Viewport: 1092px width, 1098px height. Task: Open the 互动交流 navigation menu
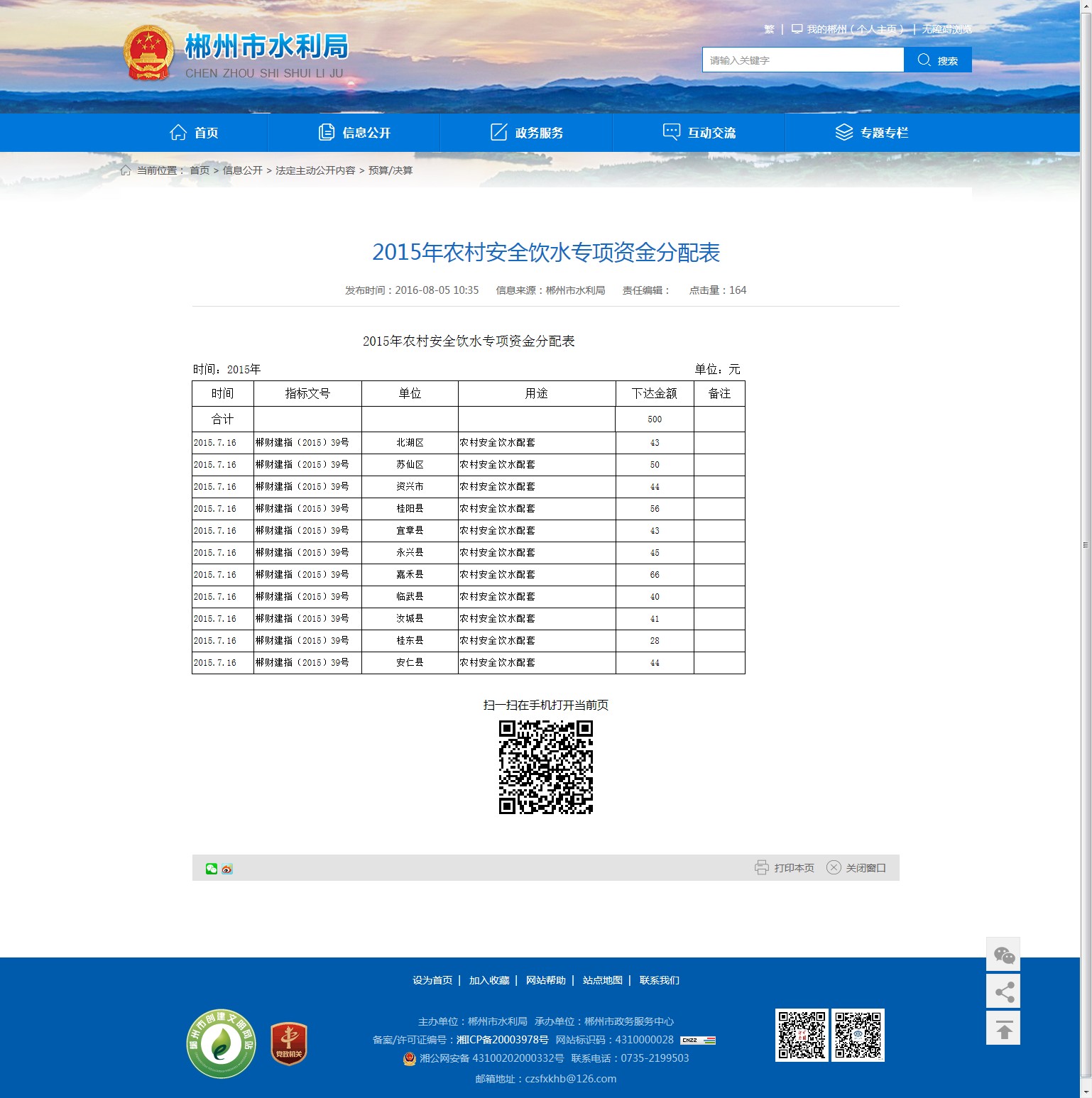pos(699,133)
